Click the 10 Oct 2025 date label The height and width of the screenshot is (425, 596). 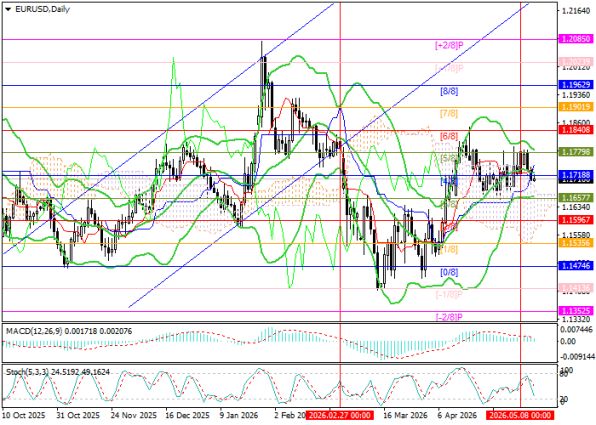click(24, 415)
